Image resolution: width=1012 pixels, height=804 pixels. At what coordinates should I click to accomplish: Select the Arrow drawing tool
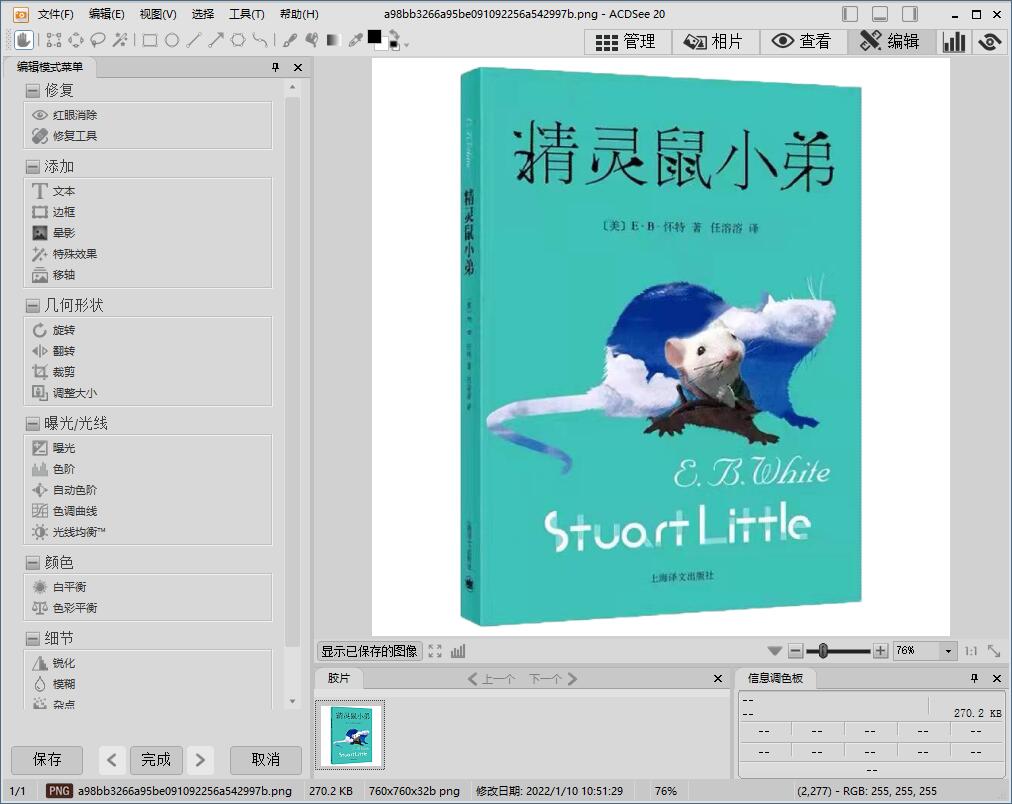(x=216, y=40)
